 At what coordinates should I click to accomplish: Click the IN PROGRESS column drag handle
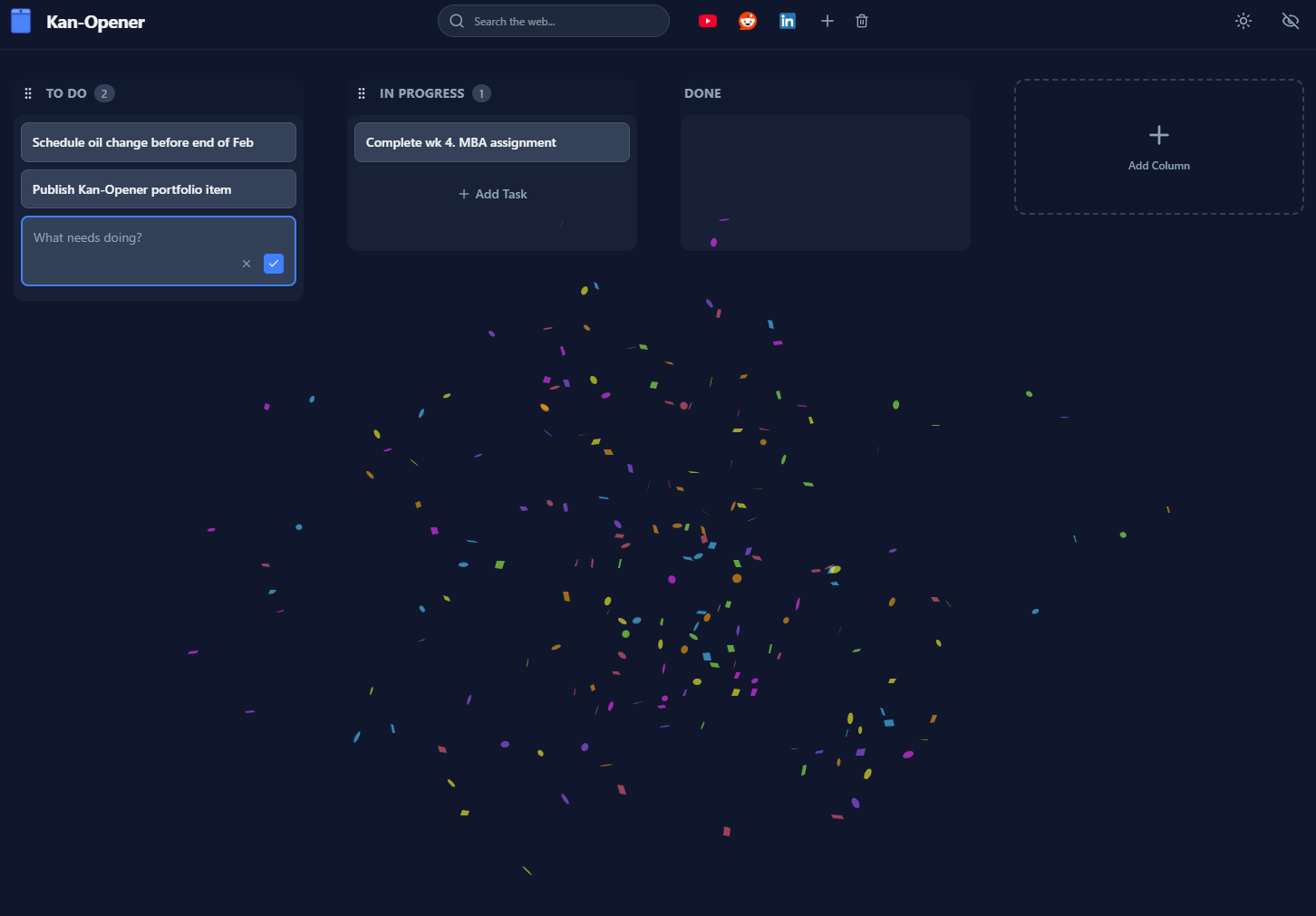coord(362,92)
